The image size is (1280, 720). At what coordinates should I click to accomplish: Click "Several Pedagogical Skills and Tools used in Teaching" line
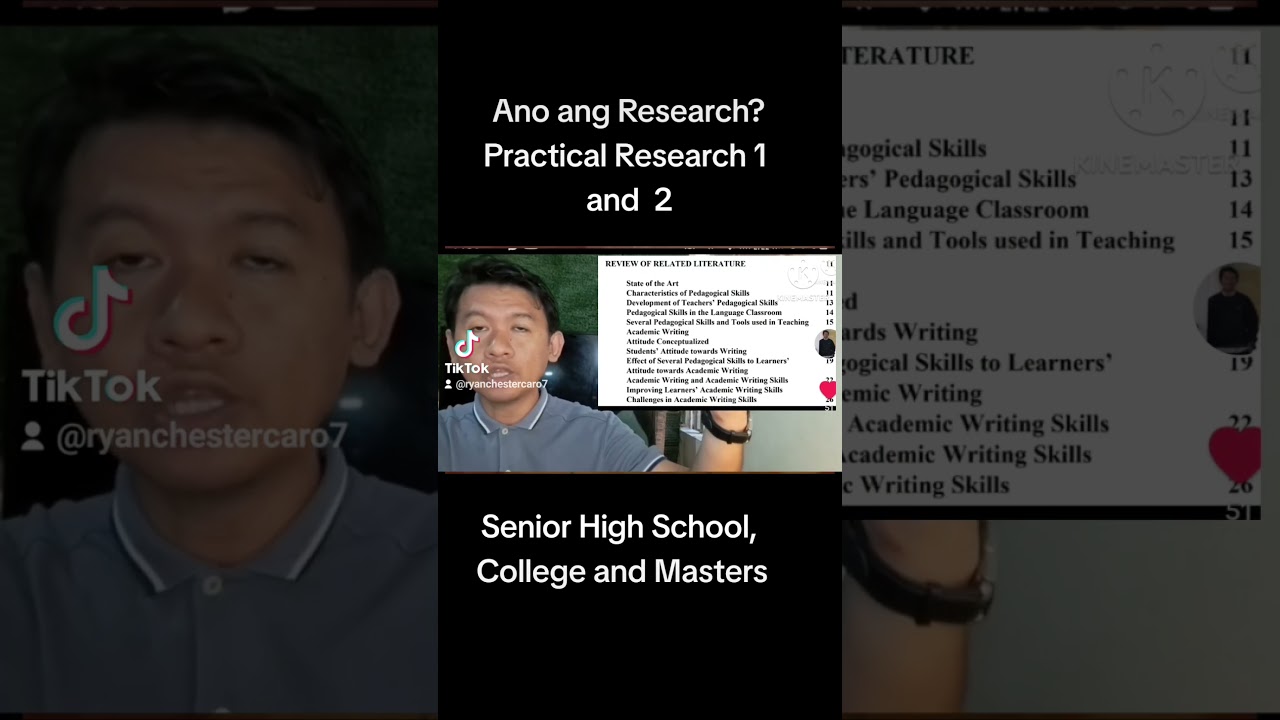point(717,322)
